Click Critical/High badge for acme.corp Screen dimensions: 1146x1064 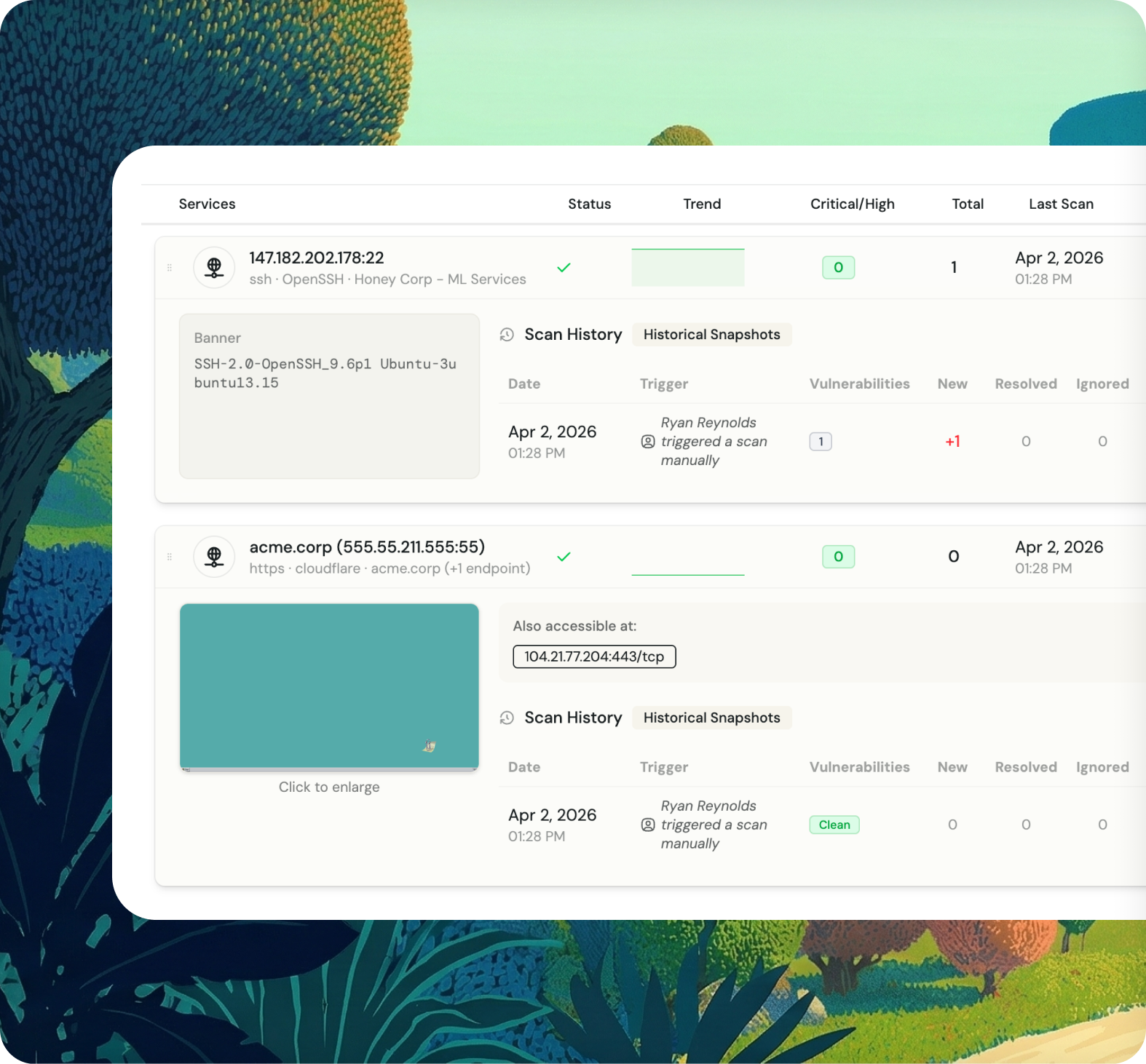839,557
